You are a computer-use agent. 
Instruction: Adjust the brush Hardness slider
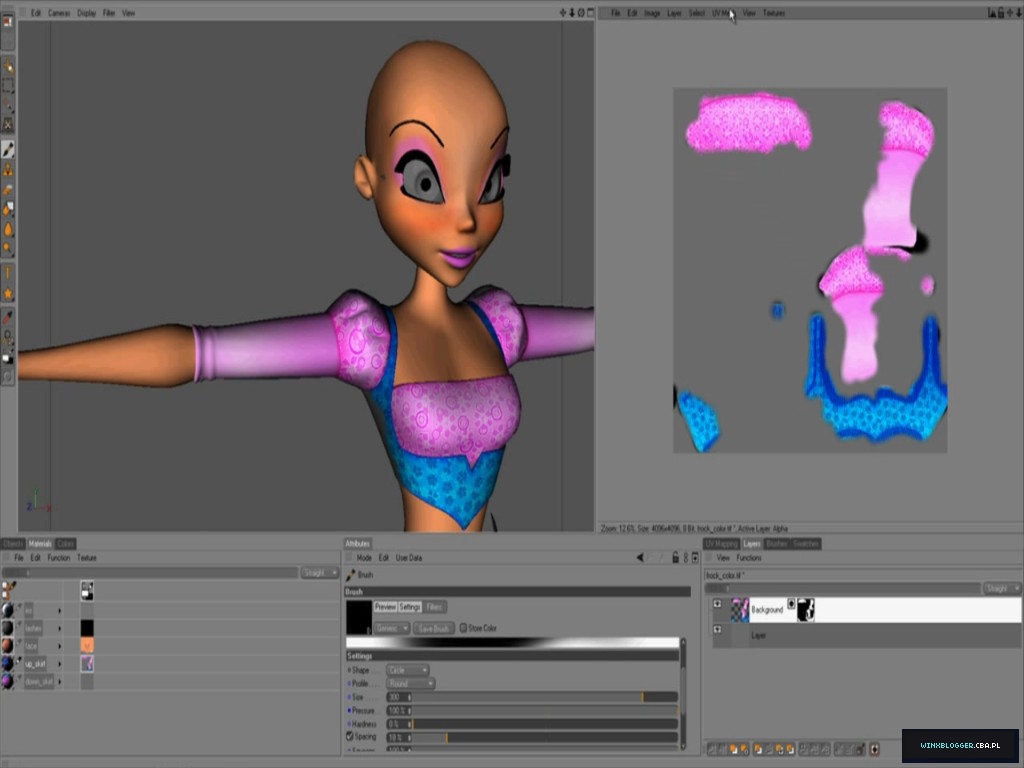tap(545, 724)
